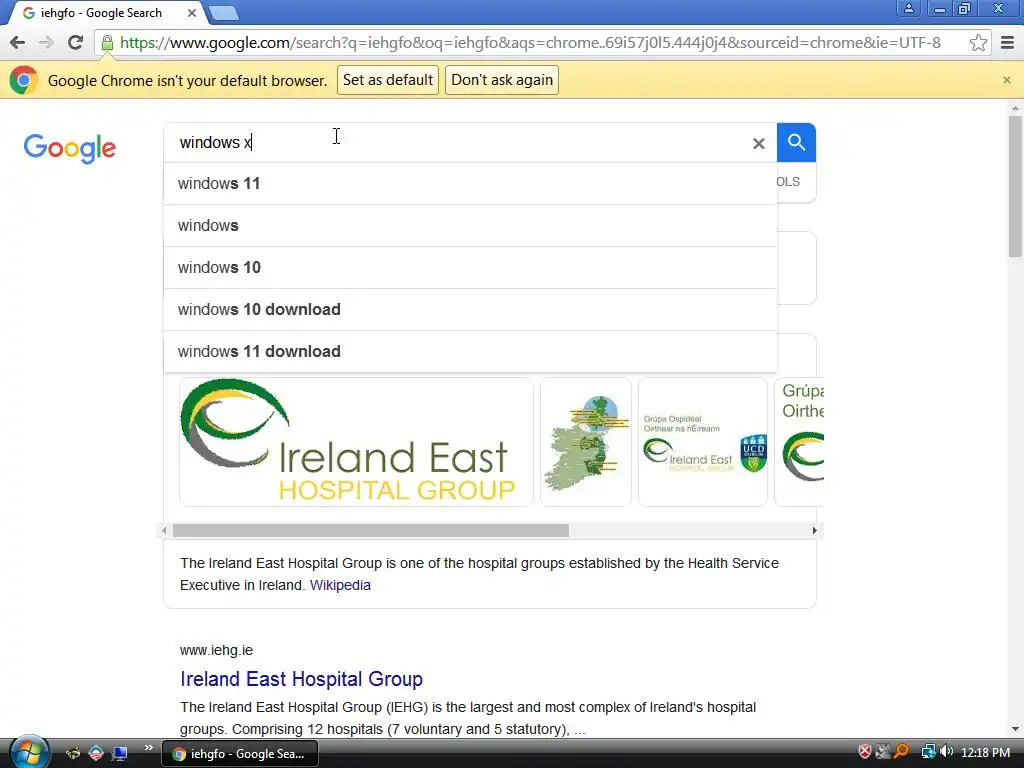Click the Chrome taskbar button iehgfo
The height and width of the screenshot is (768, 1024).
pos(239,754)
